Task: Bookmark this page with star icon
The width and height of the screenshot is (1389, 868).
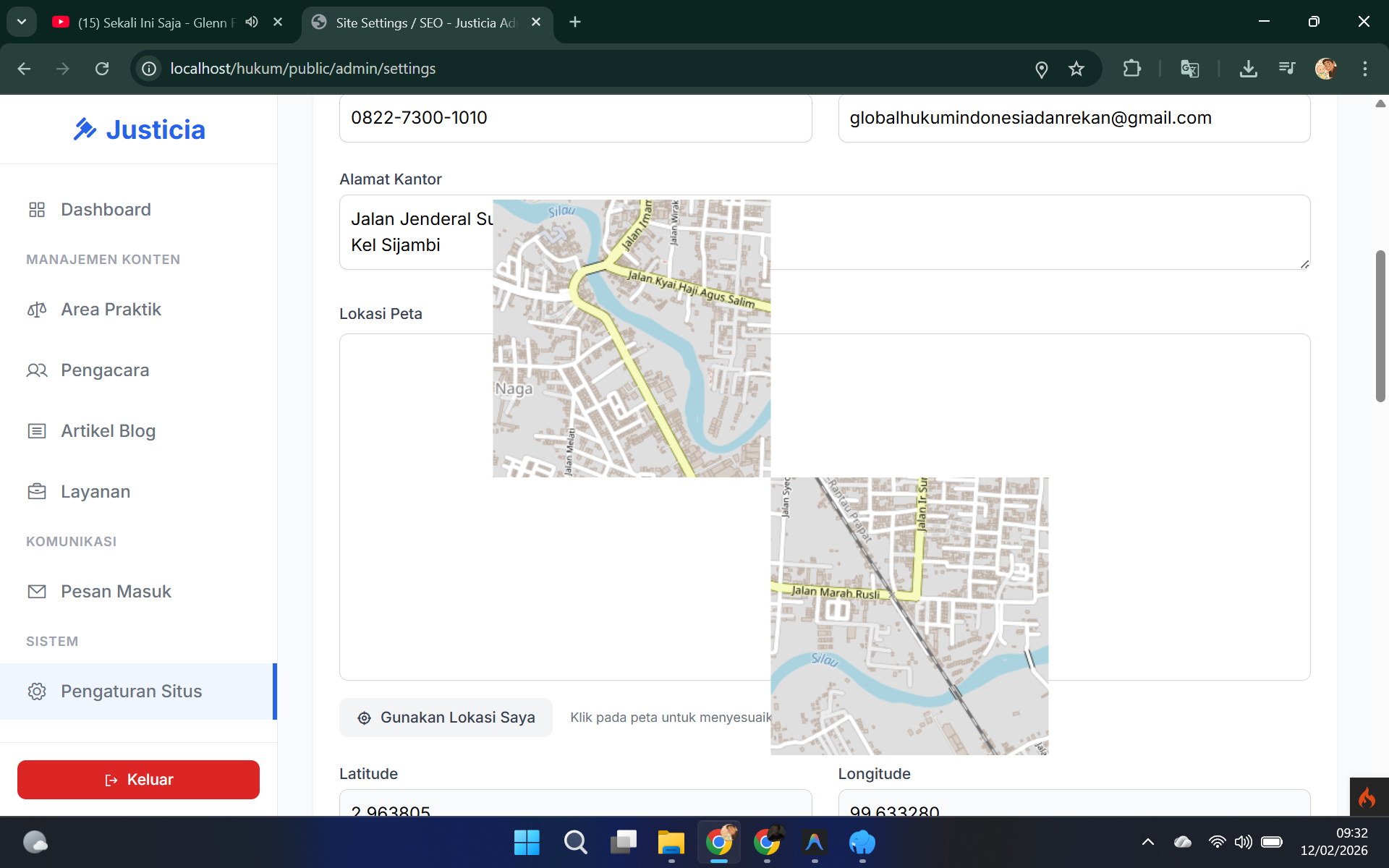Action: point(1076,69)
